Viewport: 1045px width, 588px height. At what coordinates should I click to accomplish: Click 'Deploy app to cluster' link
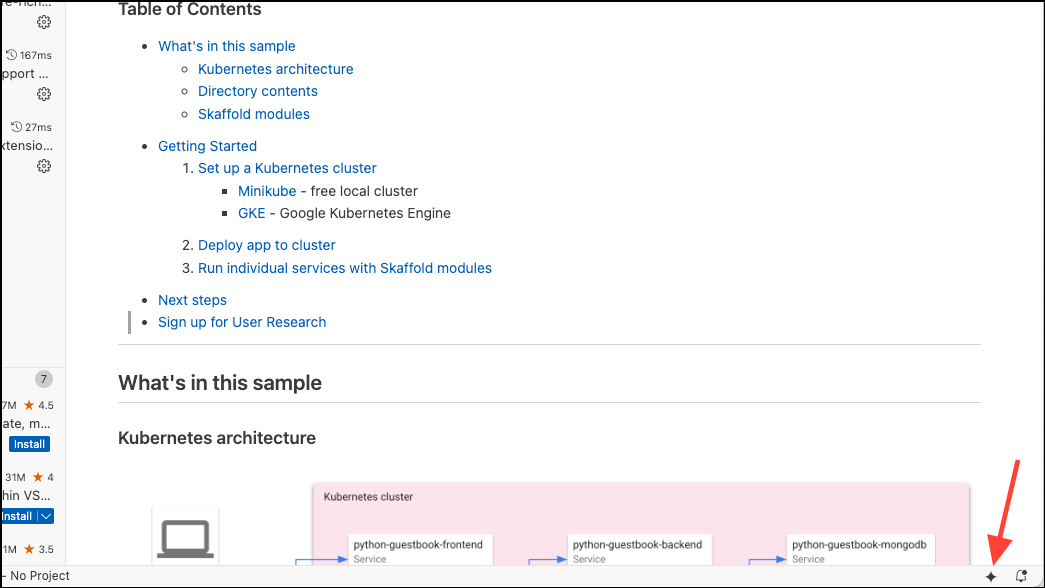(x=266, y=245)
